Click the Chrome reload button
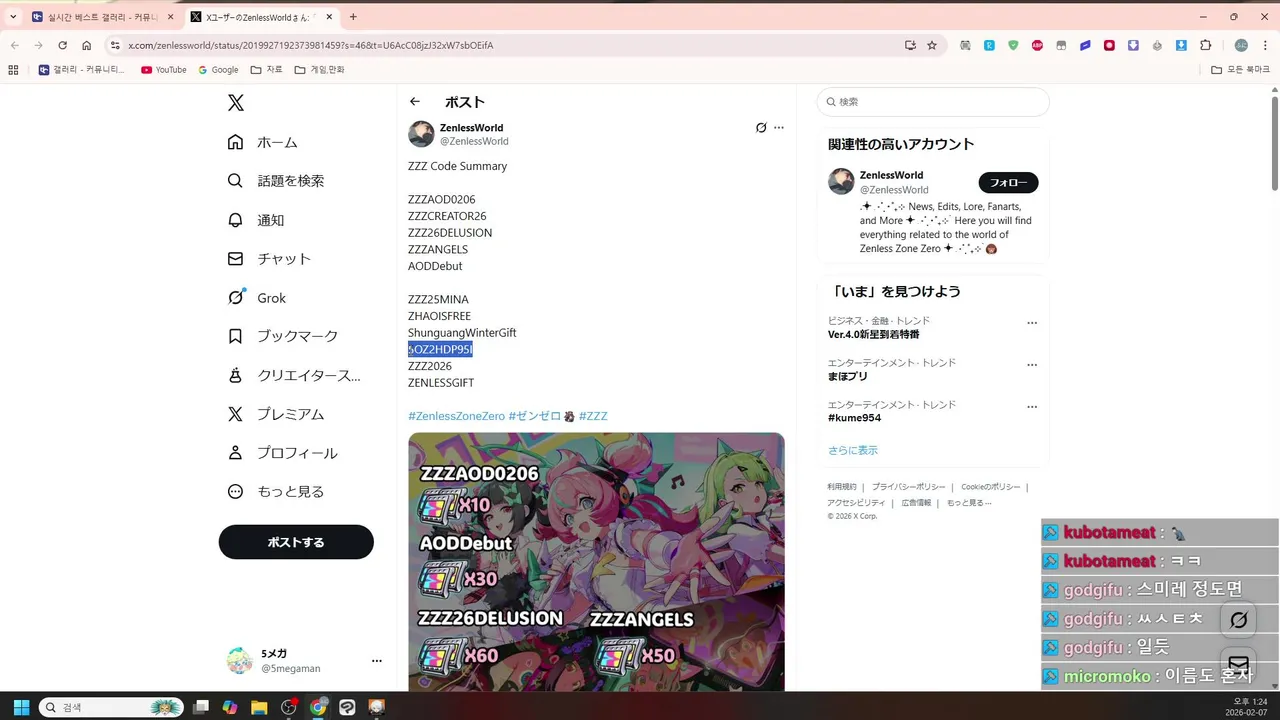This screenshot has height=720, width=1280. tap(62, 45)
